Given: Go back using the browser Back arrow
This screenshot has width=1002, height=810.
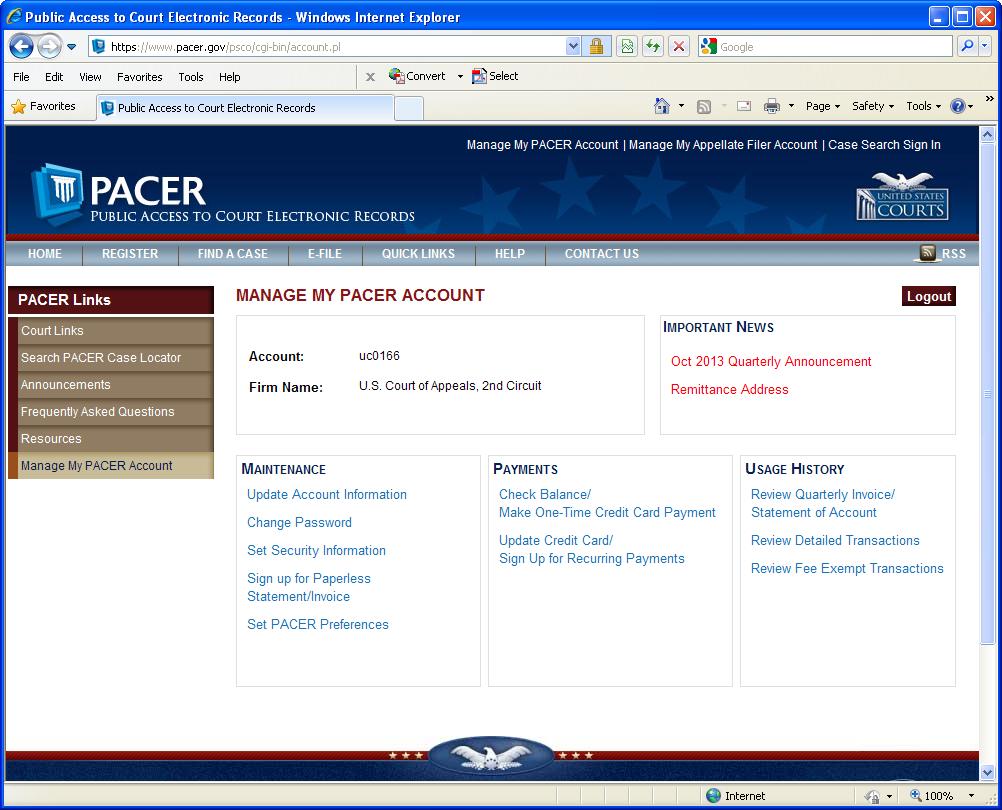Looking at the screenshot, I should (x=21, y=46).
